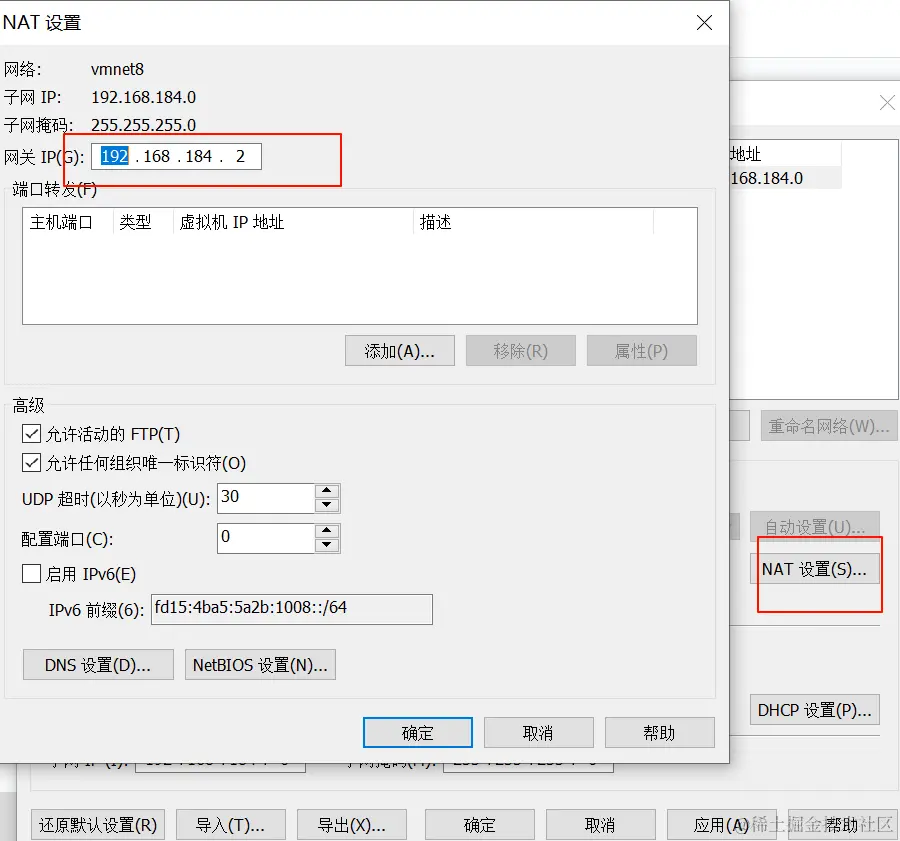Click 确定 in the background editor window
This screenshot has height=841, width=900.
(480, 825)
